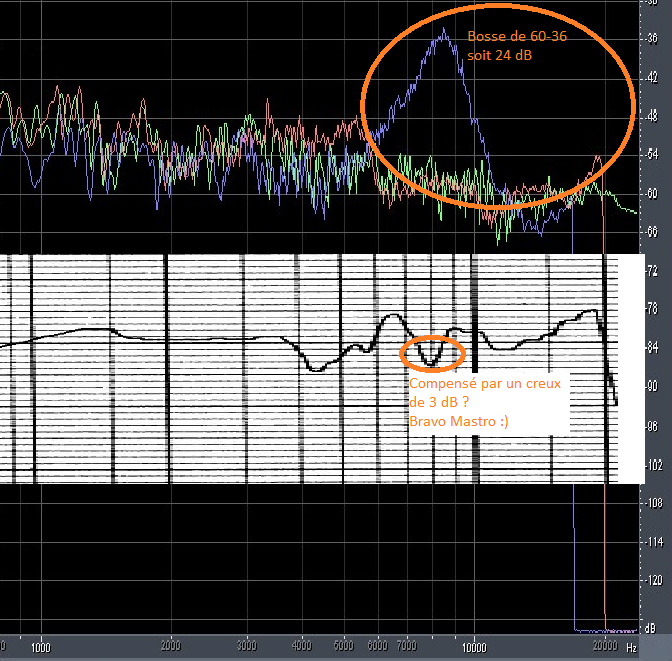Click the red spectrum spike near 20000 Hz

598,159
